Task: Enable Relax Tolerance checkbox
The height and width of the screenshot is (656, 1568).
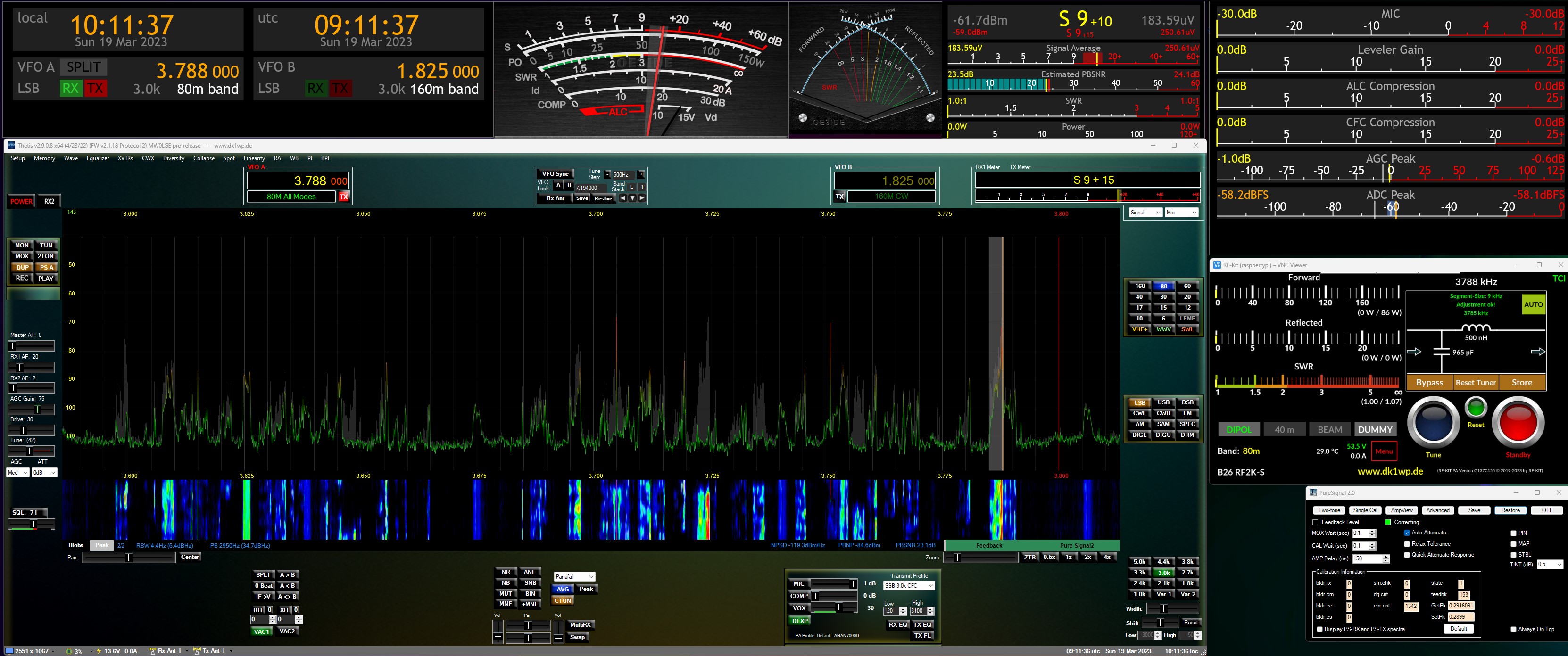Action: point(1407,544)
